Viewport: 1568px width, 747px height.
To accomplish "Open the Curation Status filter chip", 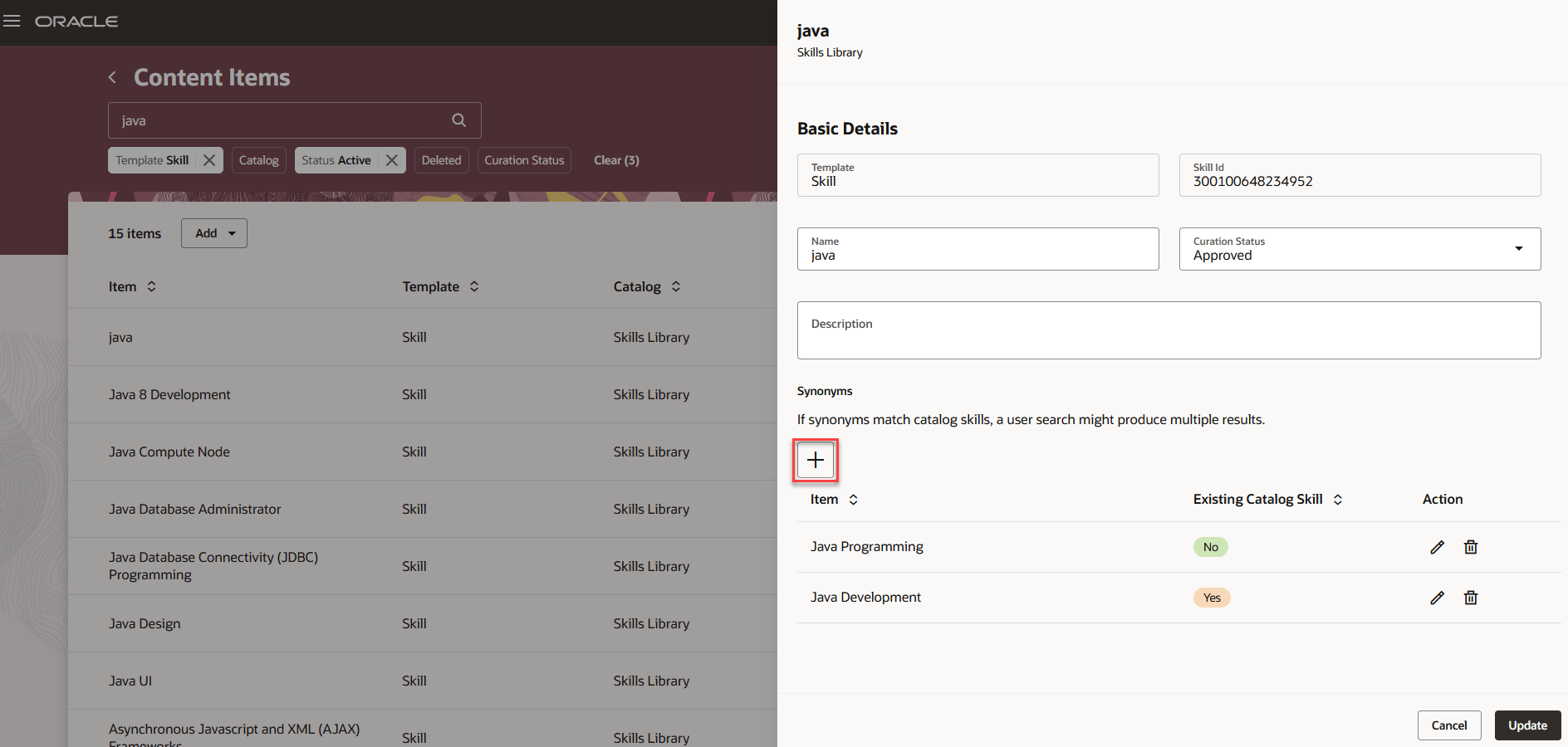I will [524, 160].
